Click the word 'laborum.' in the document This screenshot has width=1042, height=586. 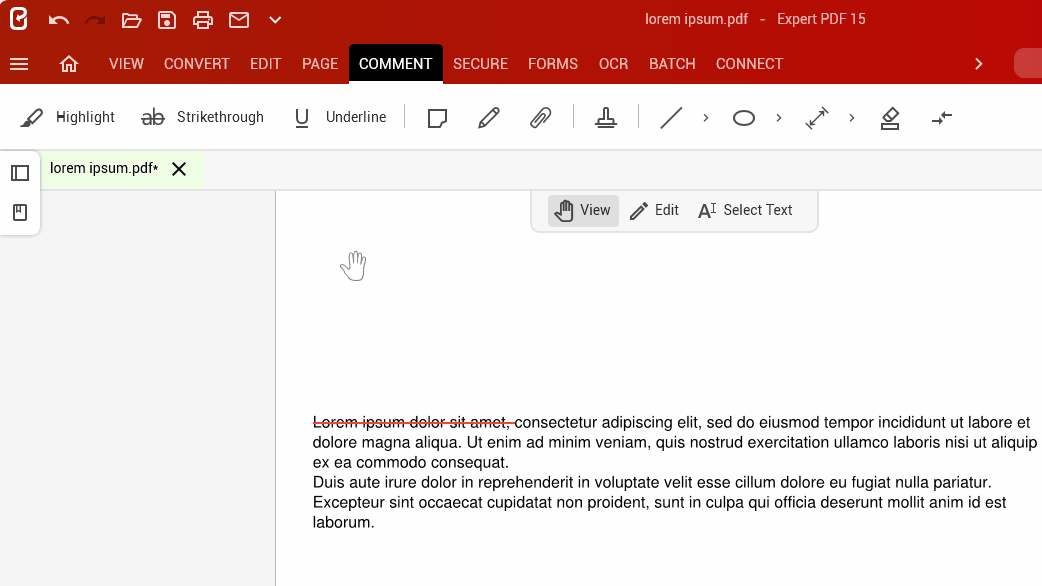tap(344, 522)
